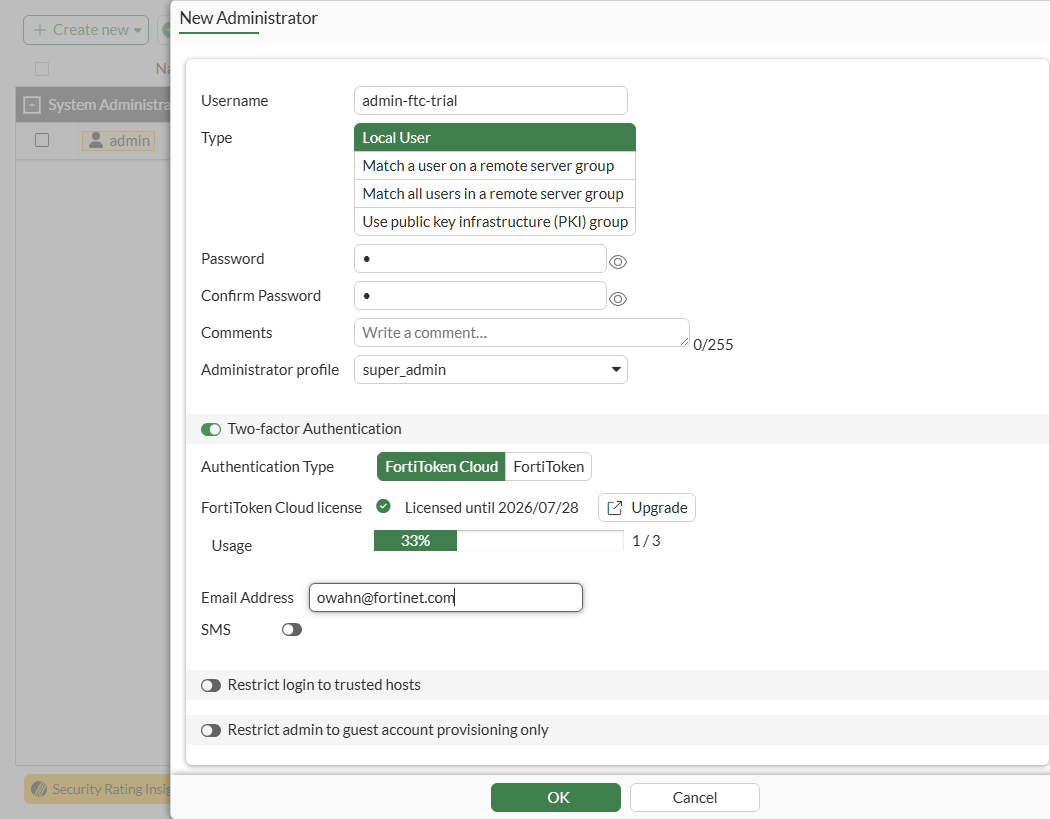Click the green license status check icon
Viewport: 1050px width, 819px height.
click(x=383, y=507)
